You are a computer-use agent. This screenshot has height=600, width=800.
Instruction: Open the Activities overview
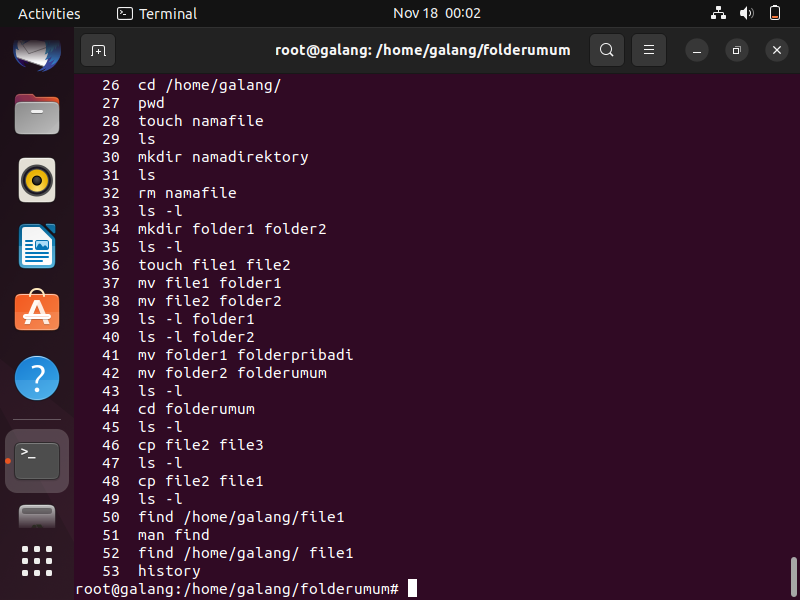point(49,13)
